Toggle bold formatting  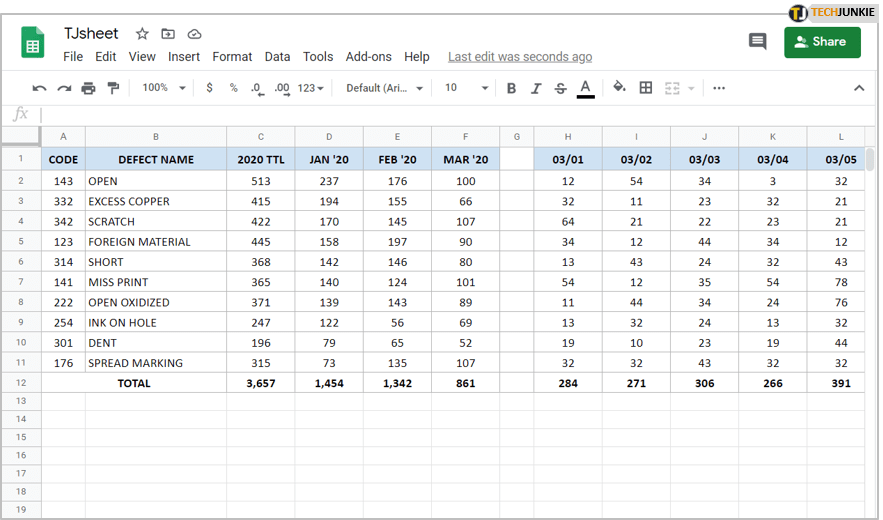[x=511, y=88]
